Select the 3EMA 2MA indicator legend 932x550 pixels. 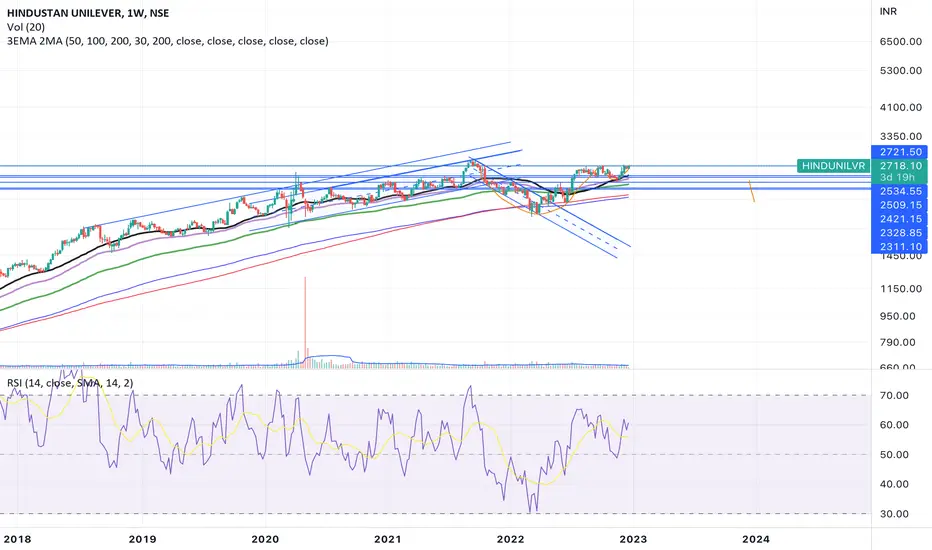[x=168, y=41]
